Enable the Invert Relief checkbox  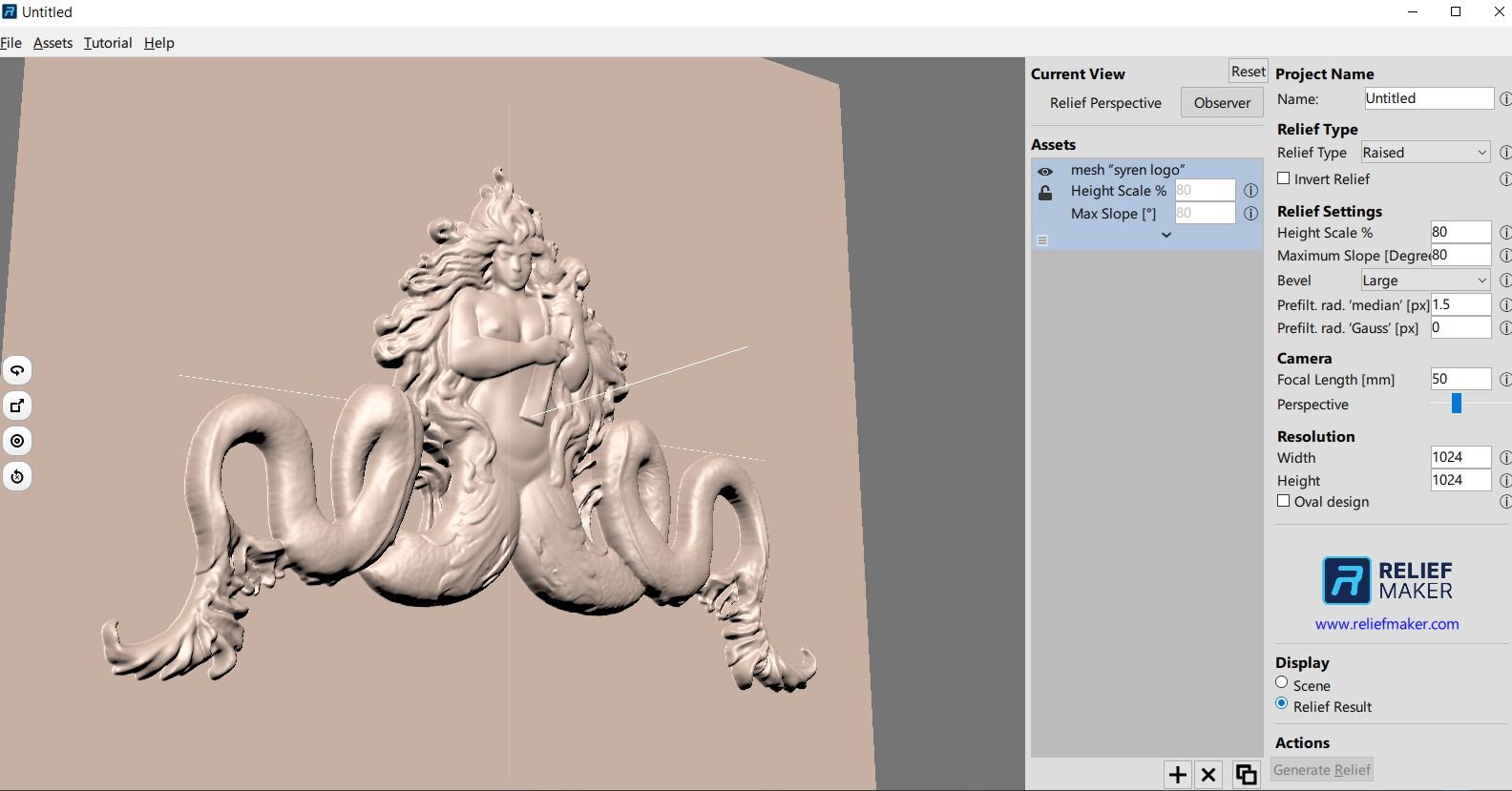coord(1284,178)
